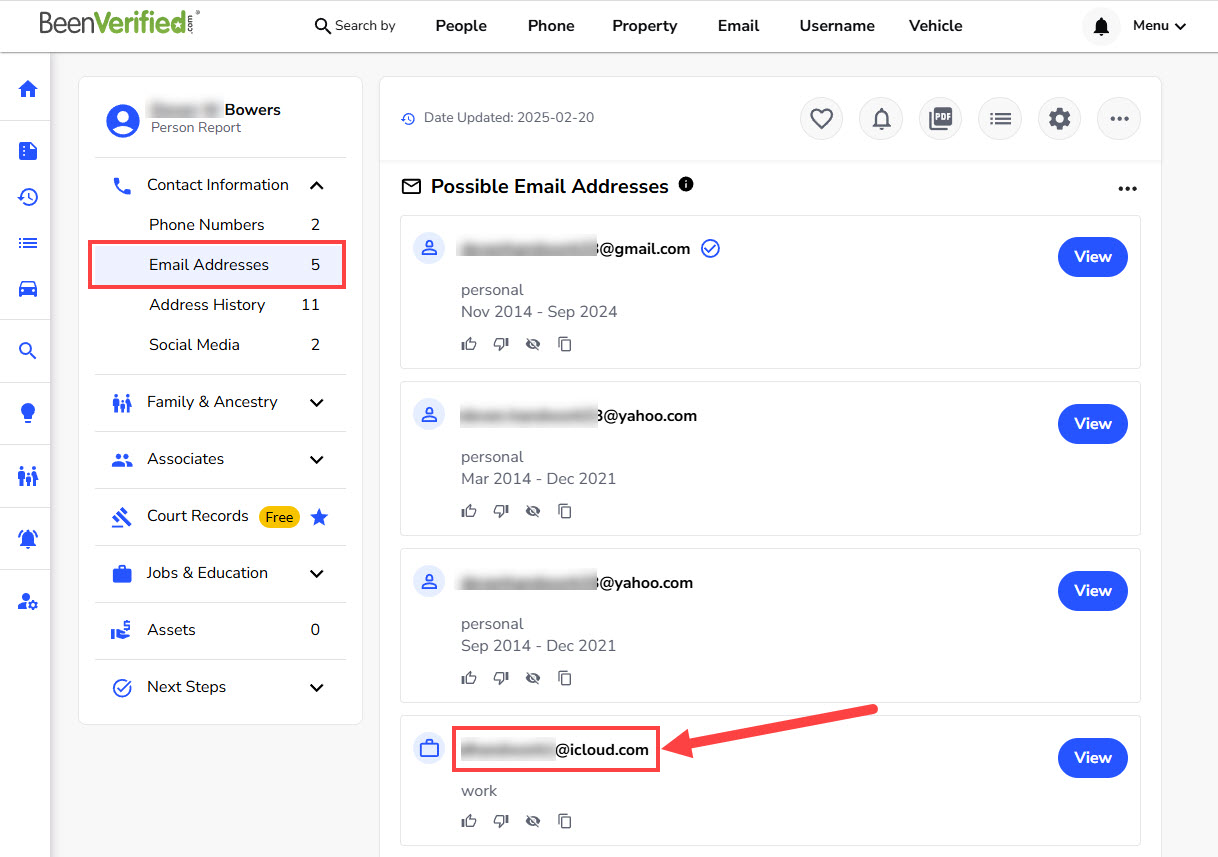Thumbs down the icloud.com email

[501, 821]
